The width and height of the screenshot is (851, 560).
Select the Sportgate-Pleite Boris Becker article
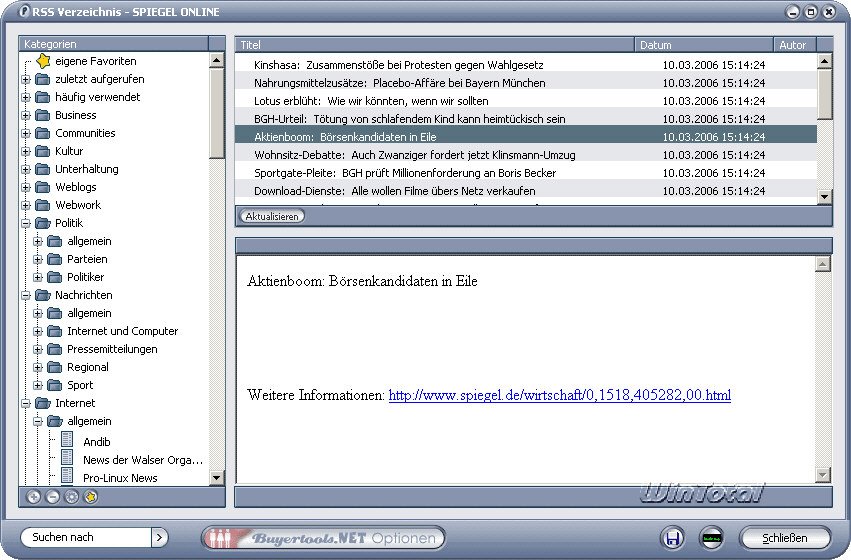(x=526, y=173)
